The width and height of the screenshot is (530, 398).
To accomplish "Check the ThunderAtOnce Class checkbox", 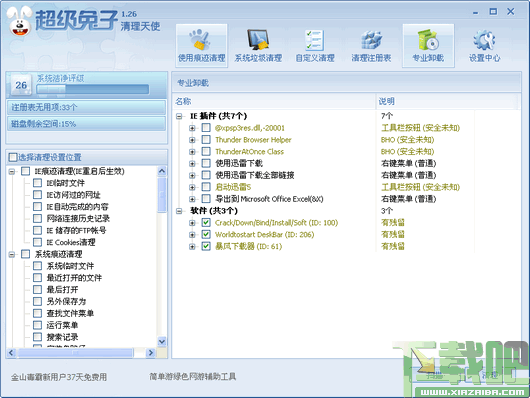I will click(206, 151).
